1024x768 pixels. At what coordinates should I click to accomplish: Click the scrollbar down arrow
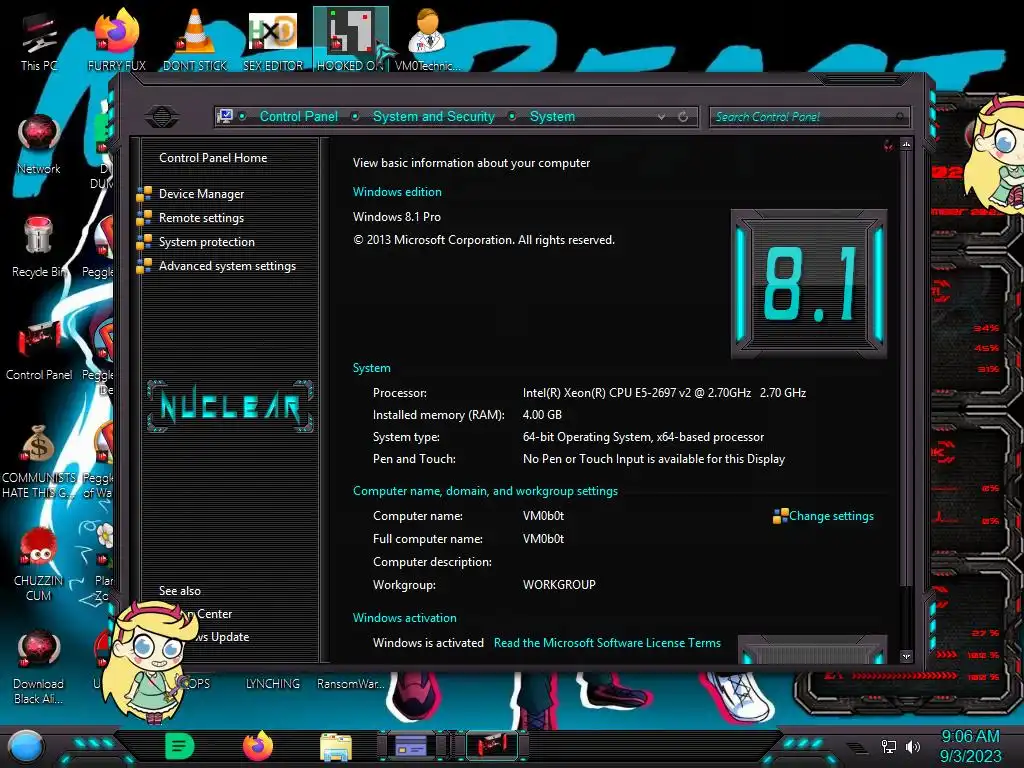click(906, 656)
